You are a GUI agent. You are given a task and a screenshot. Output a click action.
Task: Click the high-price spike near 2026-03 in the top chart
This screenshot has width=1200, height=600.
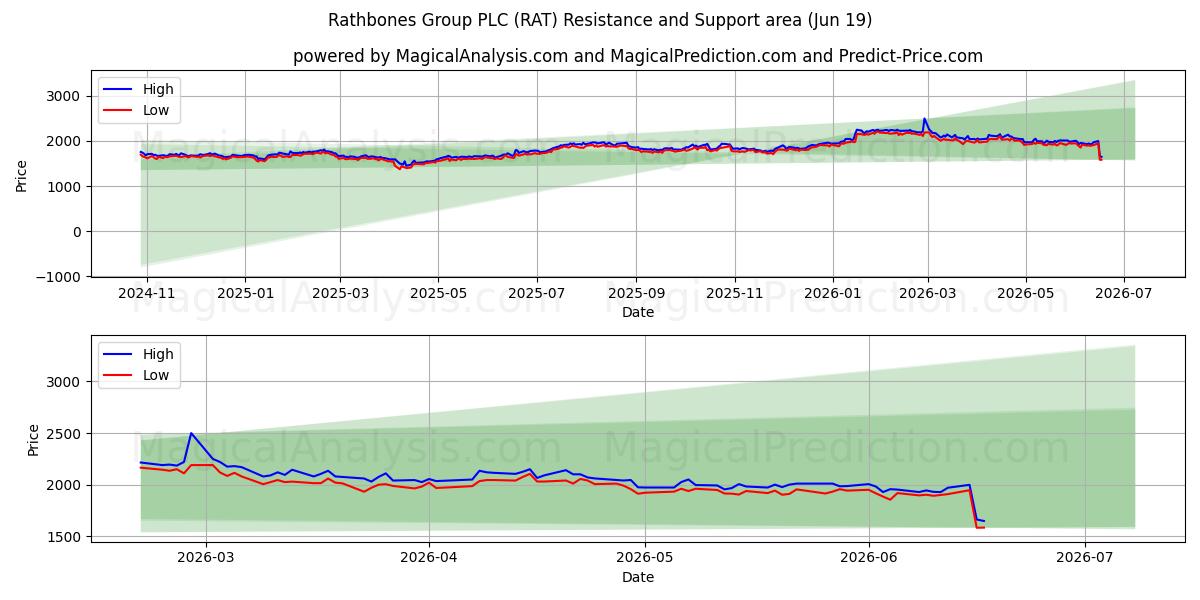(x=924, y=119)
